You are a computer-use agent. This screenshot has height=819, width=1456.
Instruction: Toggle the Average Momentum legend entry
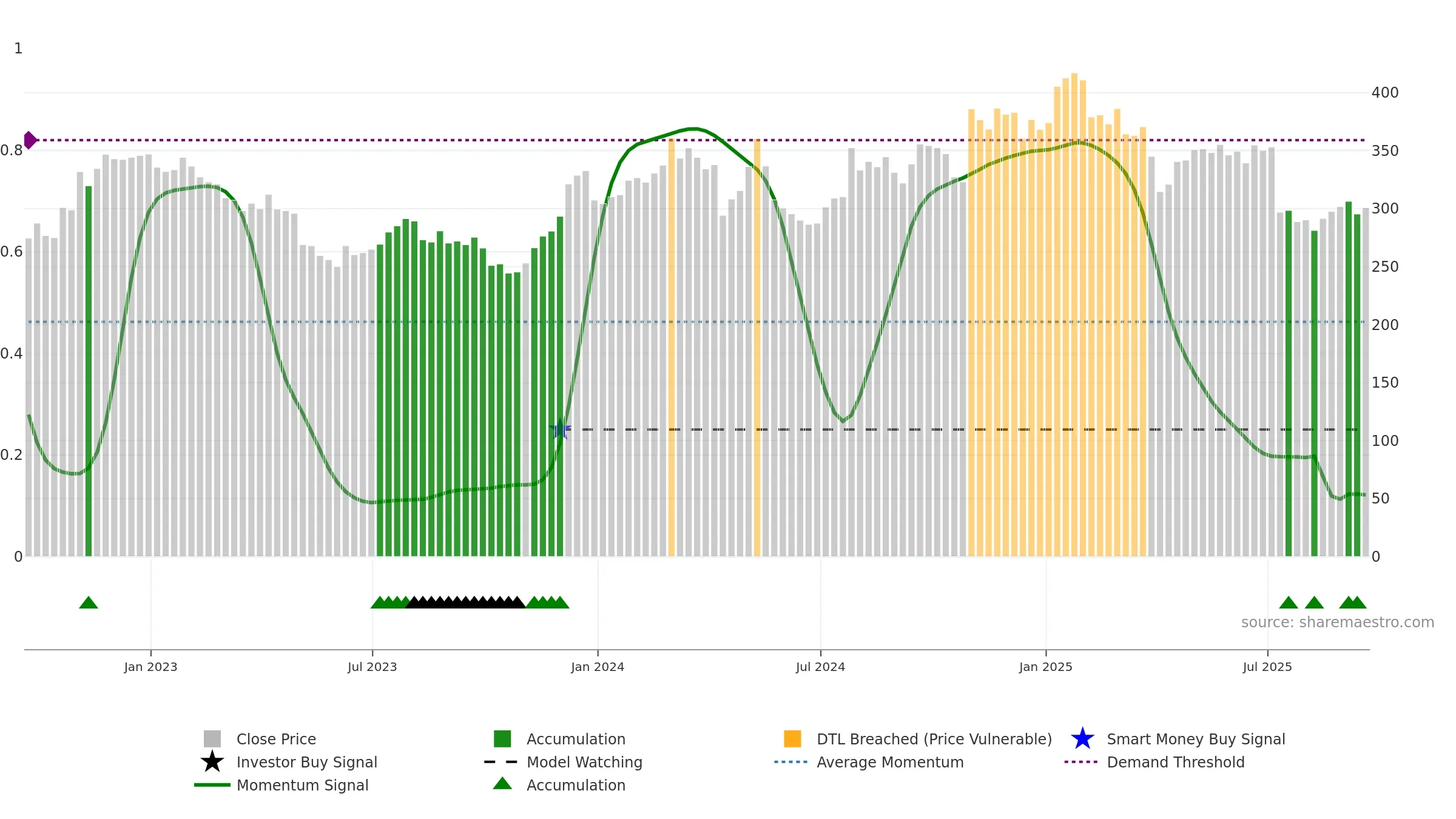coord(869,762)
